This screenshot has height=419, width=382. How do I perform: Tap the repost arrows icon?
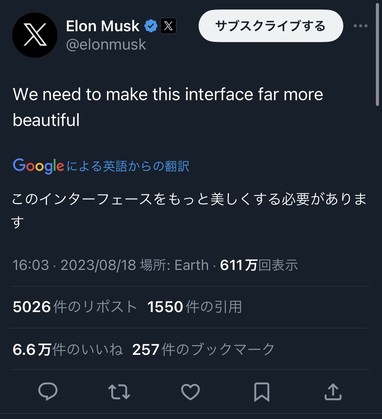[119, 392]
